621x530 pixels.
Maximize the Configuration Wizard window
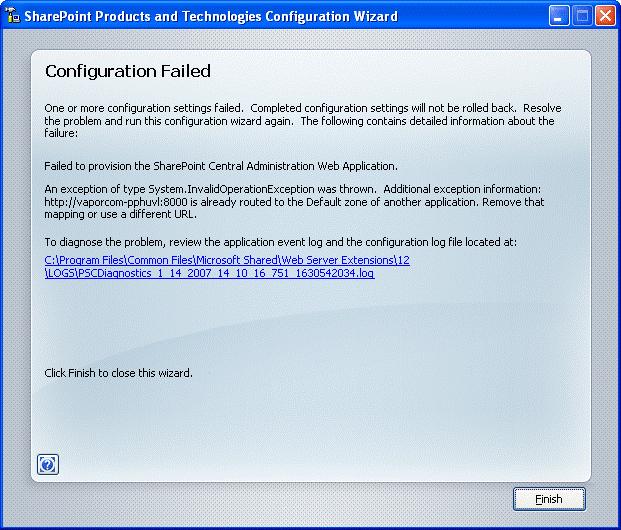(583, 16)
